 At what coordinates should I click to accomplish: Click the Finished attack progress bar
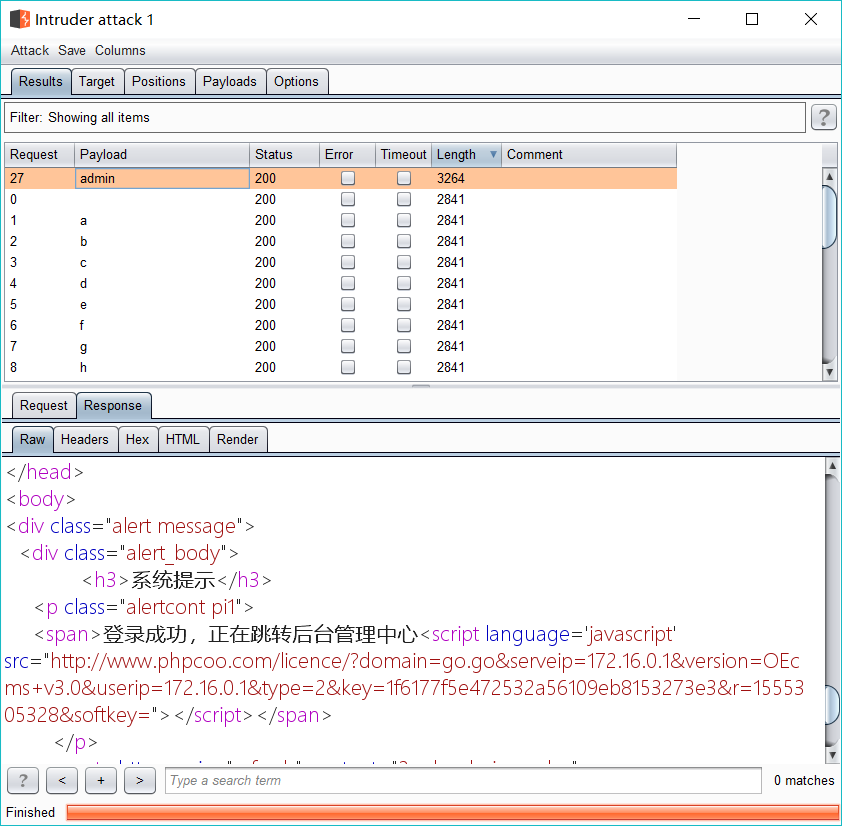452,812
